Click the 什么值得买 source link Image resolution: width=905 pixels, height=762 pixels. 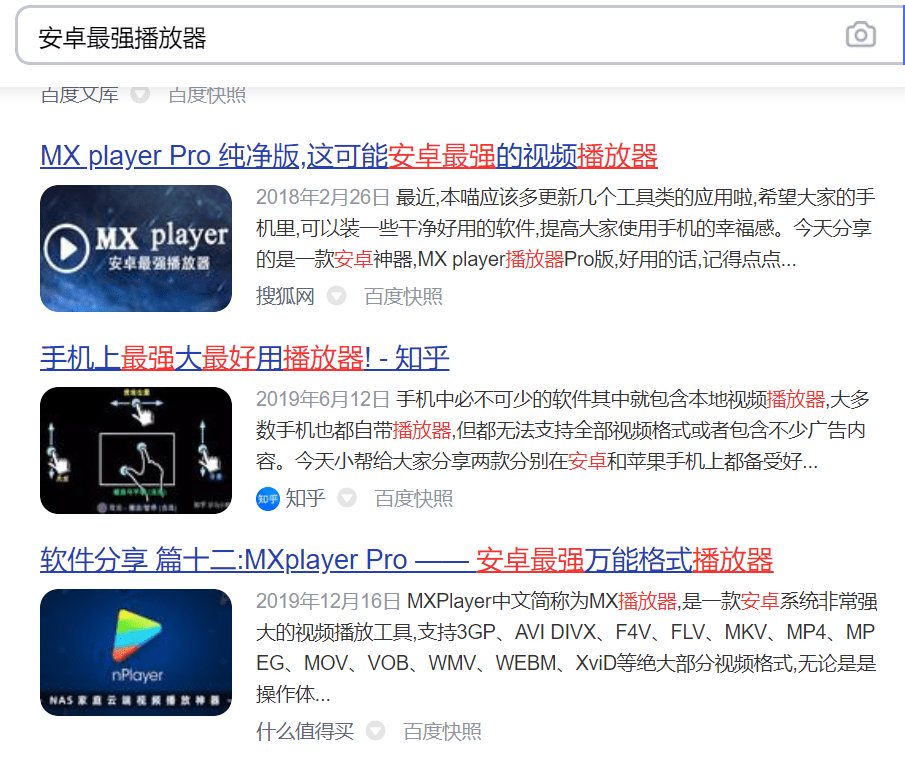tap(305, 732)
